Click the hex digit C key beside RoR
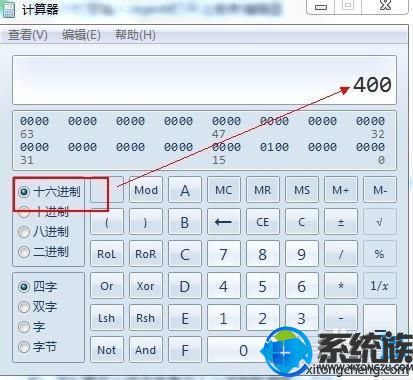The width and height of the screenshot is (413, 380). pyautogui.click(x=185, y=254)
